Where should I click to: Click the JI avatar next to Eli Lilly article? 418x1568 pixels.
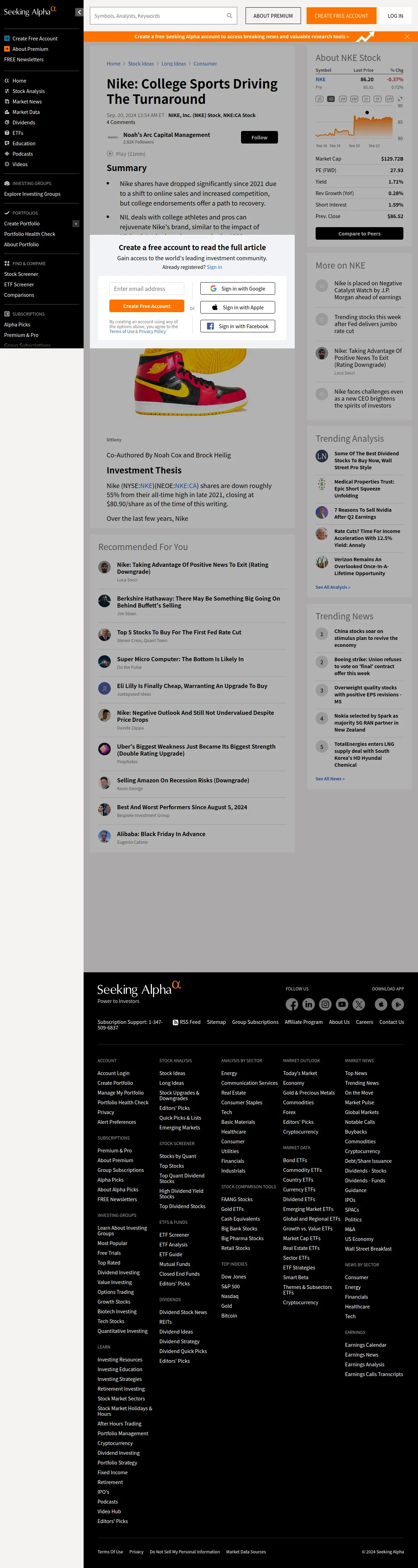pos(104,688)
